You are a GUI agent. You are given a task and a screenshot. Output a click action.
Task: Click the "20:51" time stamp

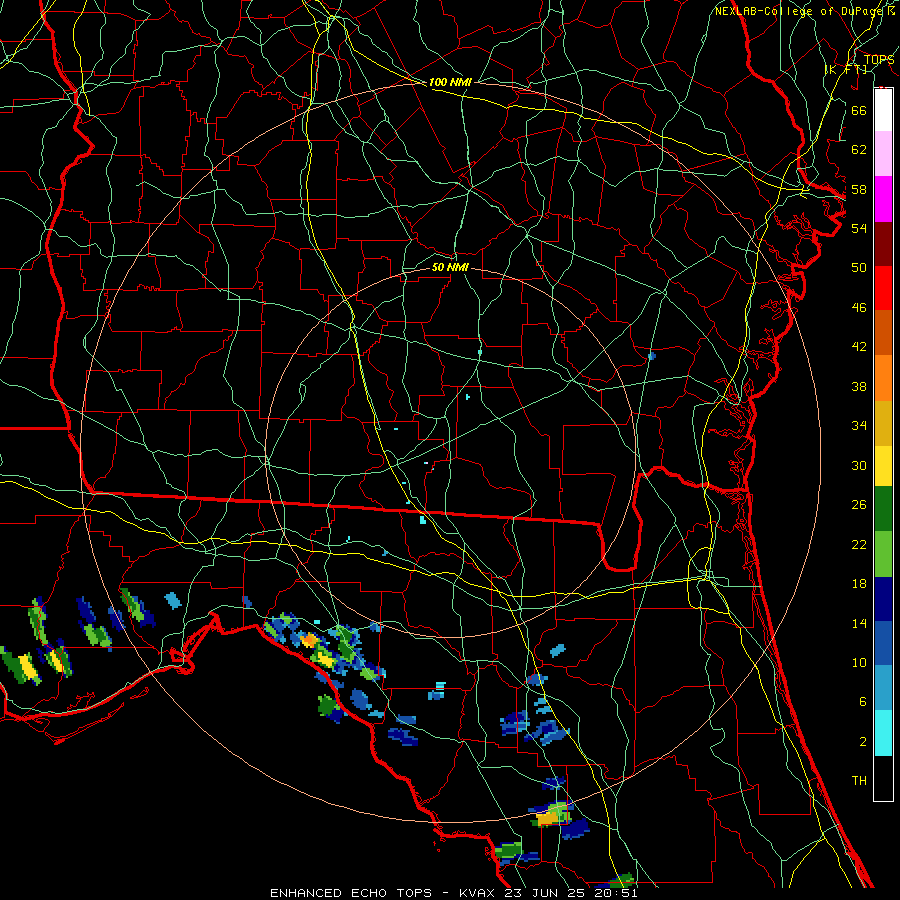pyautogui.click(x=618, y=893)
